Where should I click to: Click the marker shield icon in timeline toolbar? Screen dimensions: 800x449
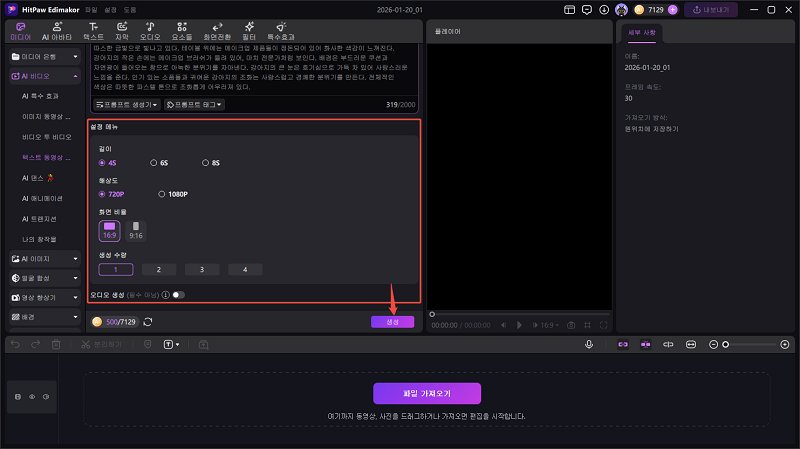[x=147, y=344]
